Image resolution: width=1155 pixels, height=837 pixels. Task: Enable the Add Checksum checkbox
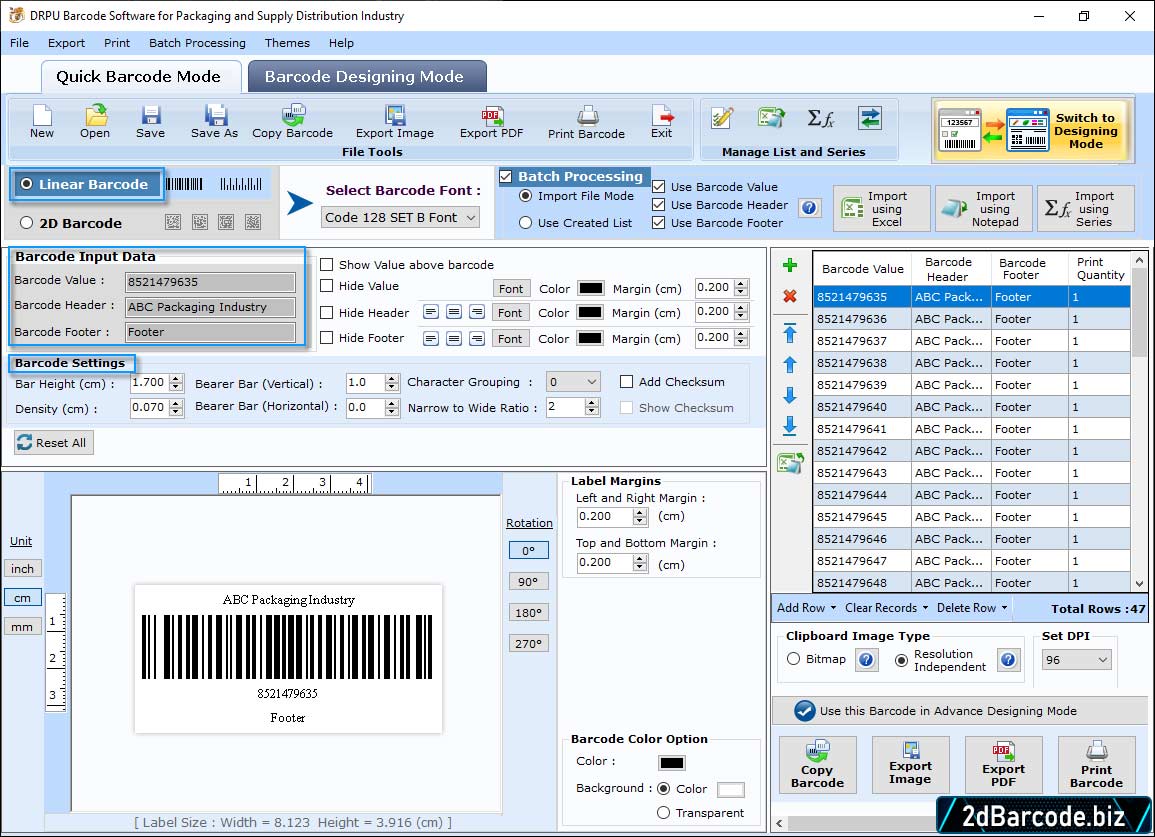pyautogui.click(x=626, y=382)
